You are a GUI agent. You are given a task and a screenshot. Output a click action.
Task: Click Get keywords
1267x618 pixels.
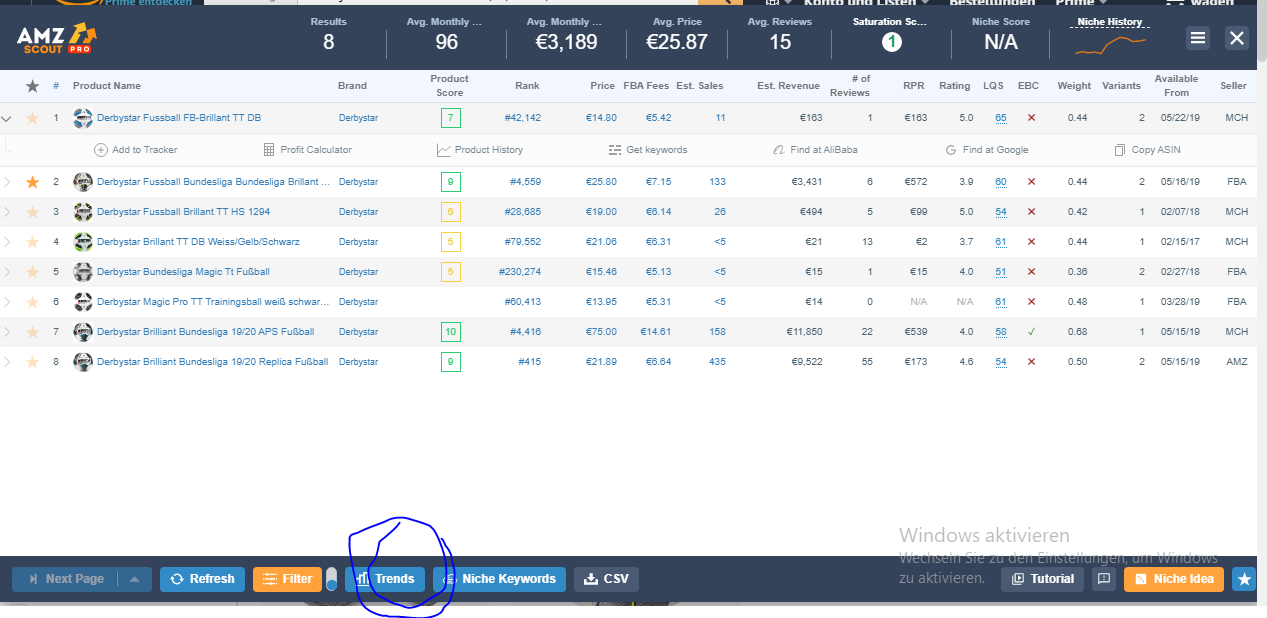pyautogui.click(x=648, y=150)
